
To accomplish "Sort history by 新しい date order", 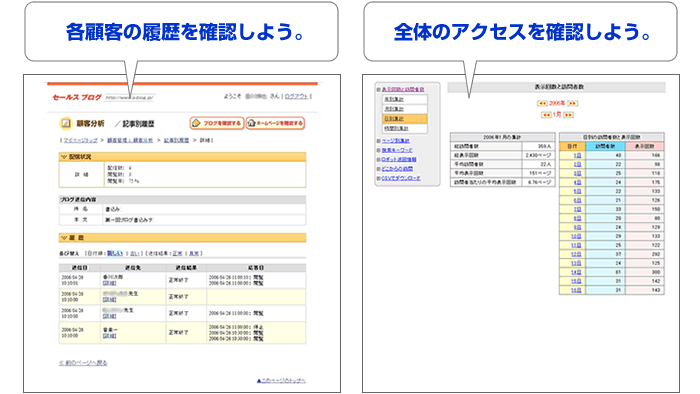I will click(x=115, y=253).
